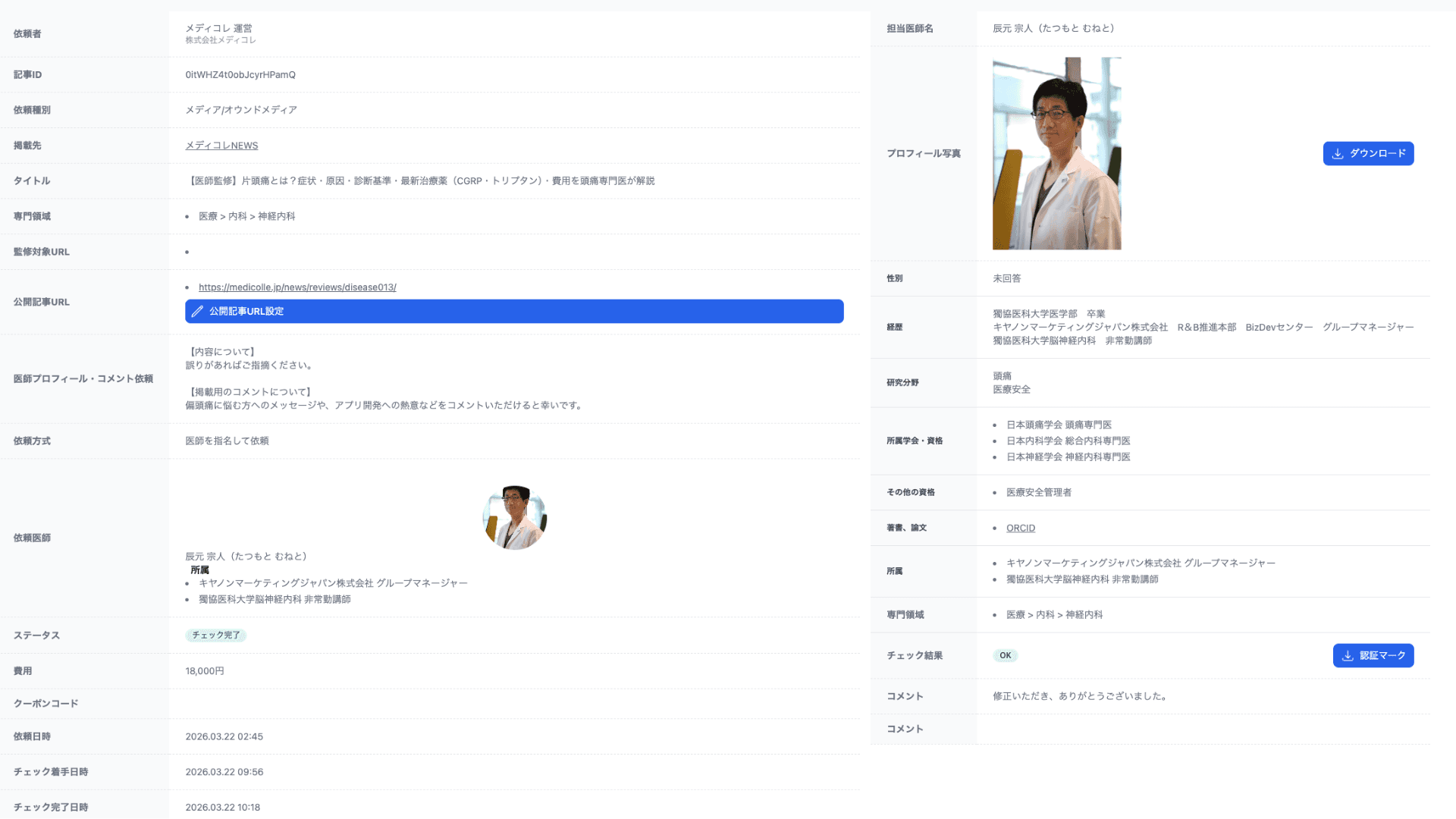Click the profile photo of 辰元 宗人
This screenshot has width=1456, height=819.
[x=1056, y=152]
